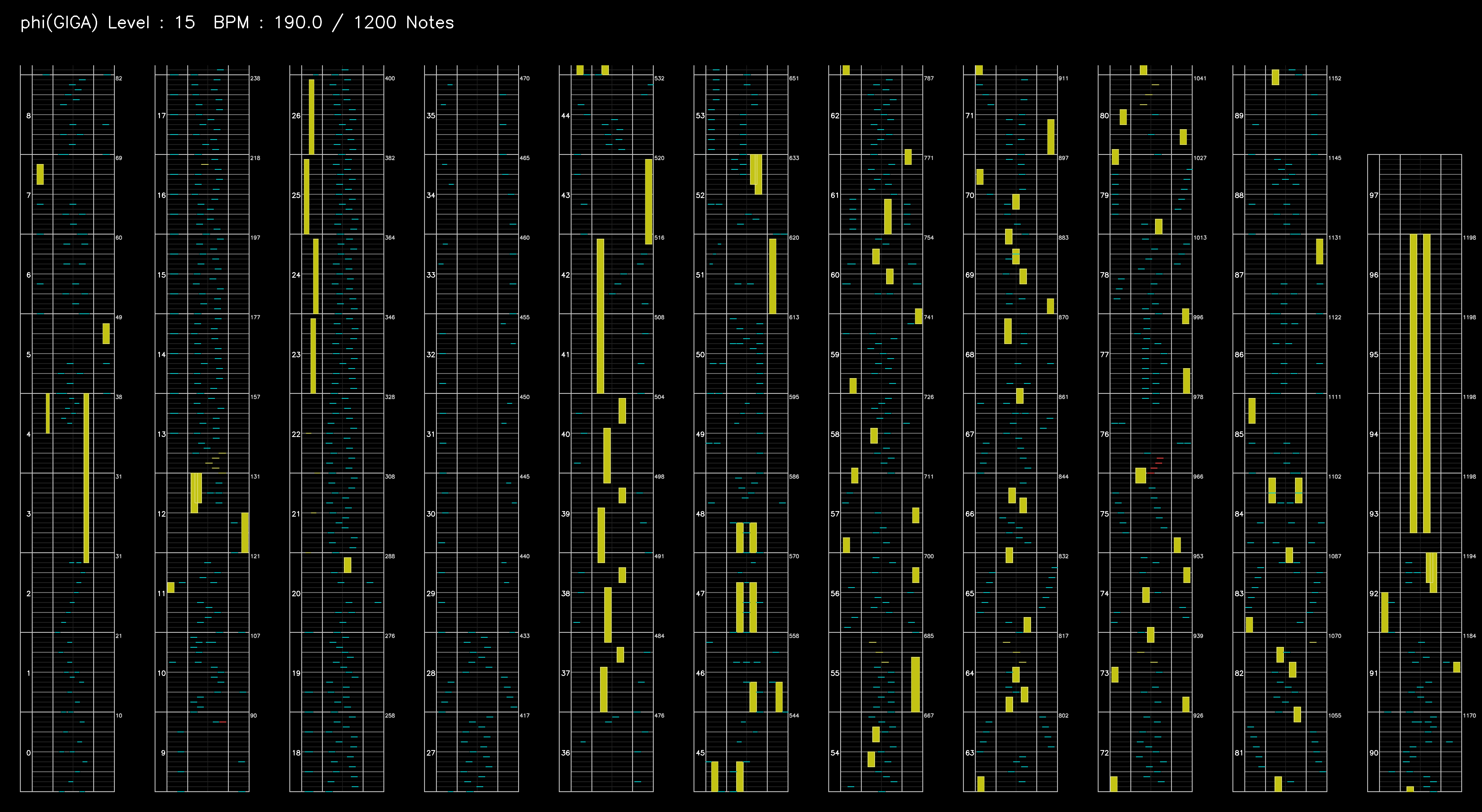
Task: Click the hold note spanning measures 41–42
Action: [600, 316]
